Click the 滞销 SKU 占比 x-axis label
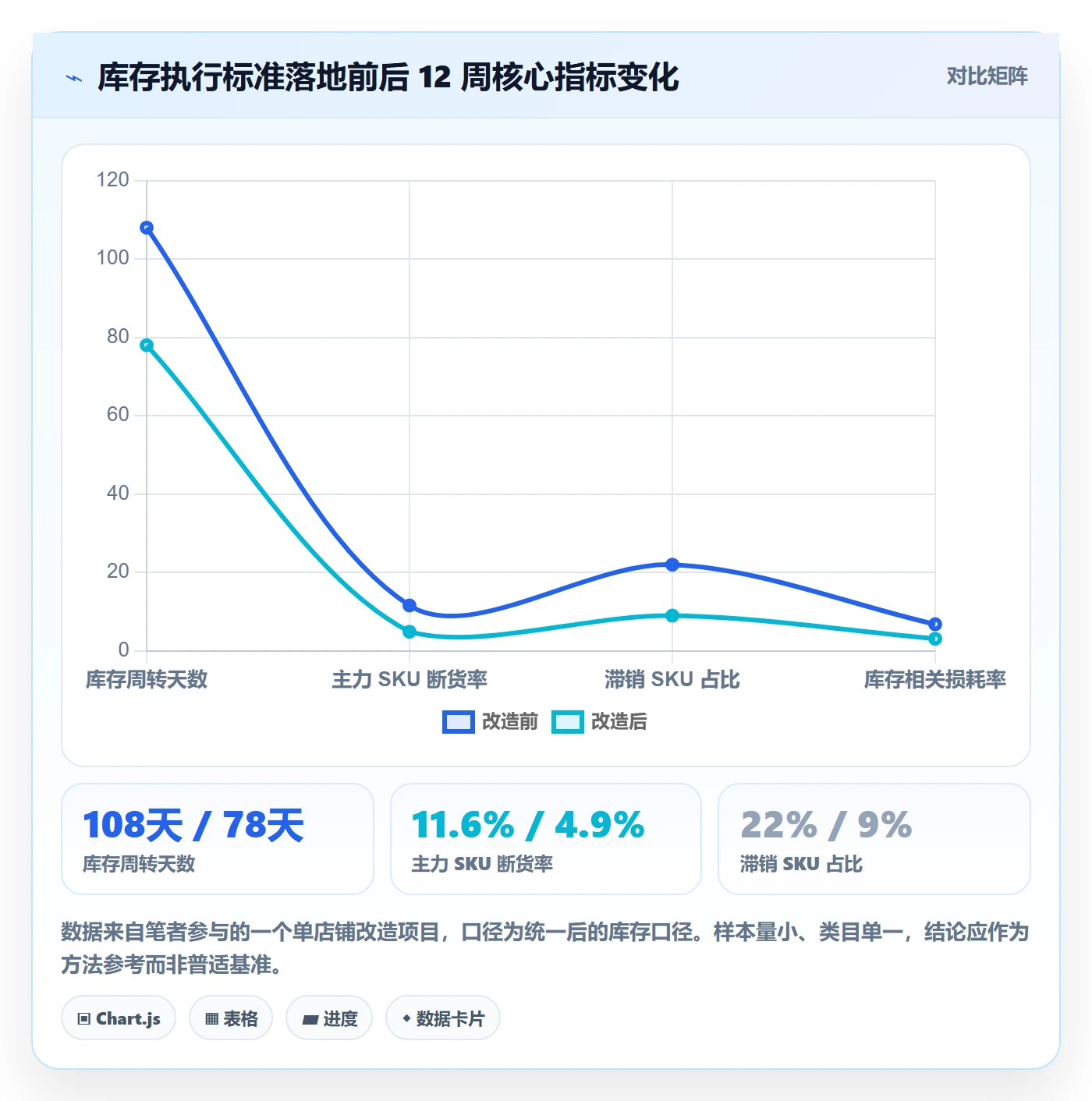This screenshot has height=1101, width=1092. [x=672, y=680]
